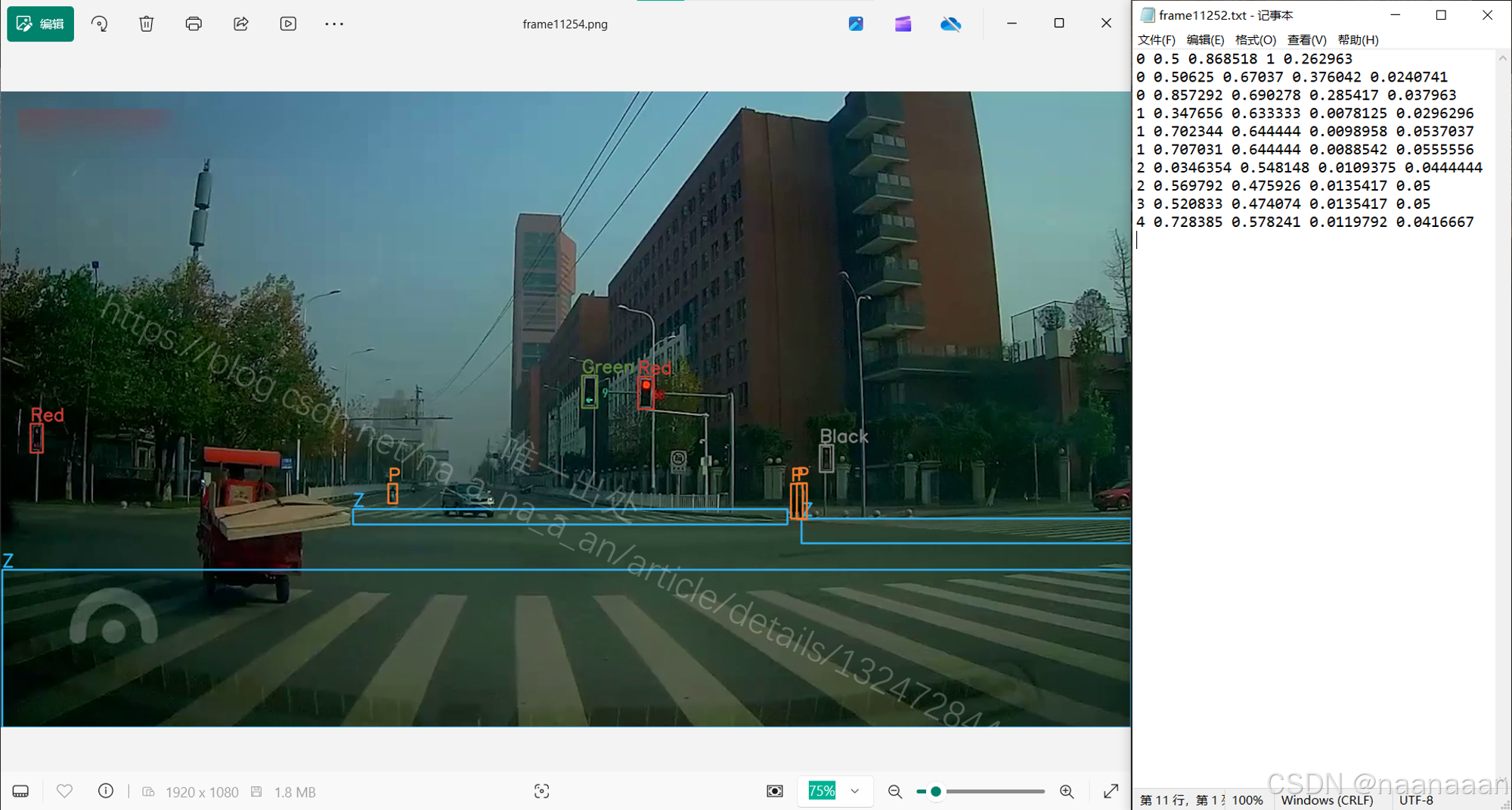Start slideshow with the play icon
1512x810 pixels.
point(288,24)
